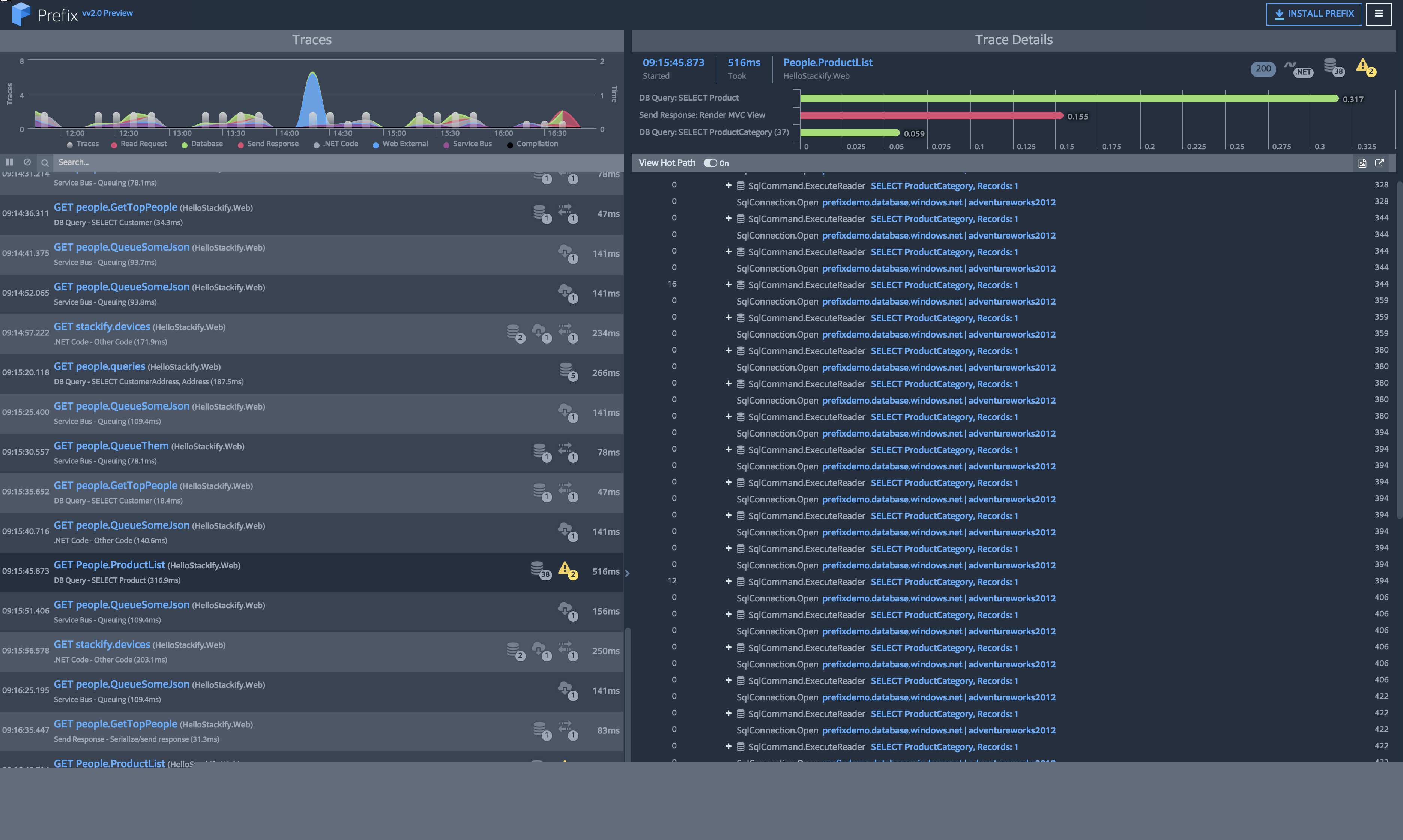This screenshot has width=1403, height=840.
Task: Open the hamburger menu
Action: (x=1378, y=13)
